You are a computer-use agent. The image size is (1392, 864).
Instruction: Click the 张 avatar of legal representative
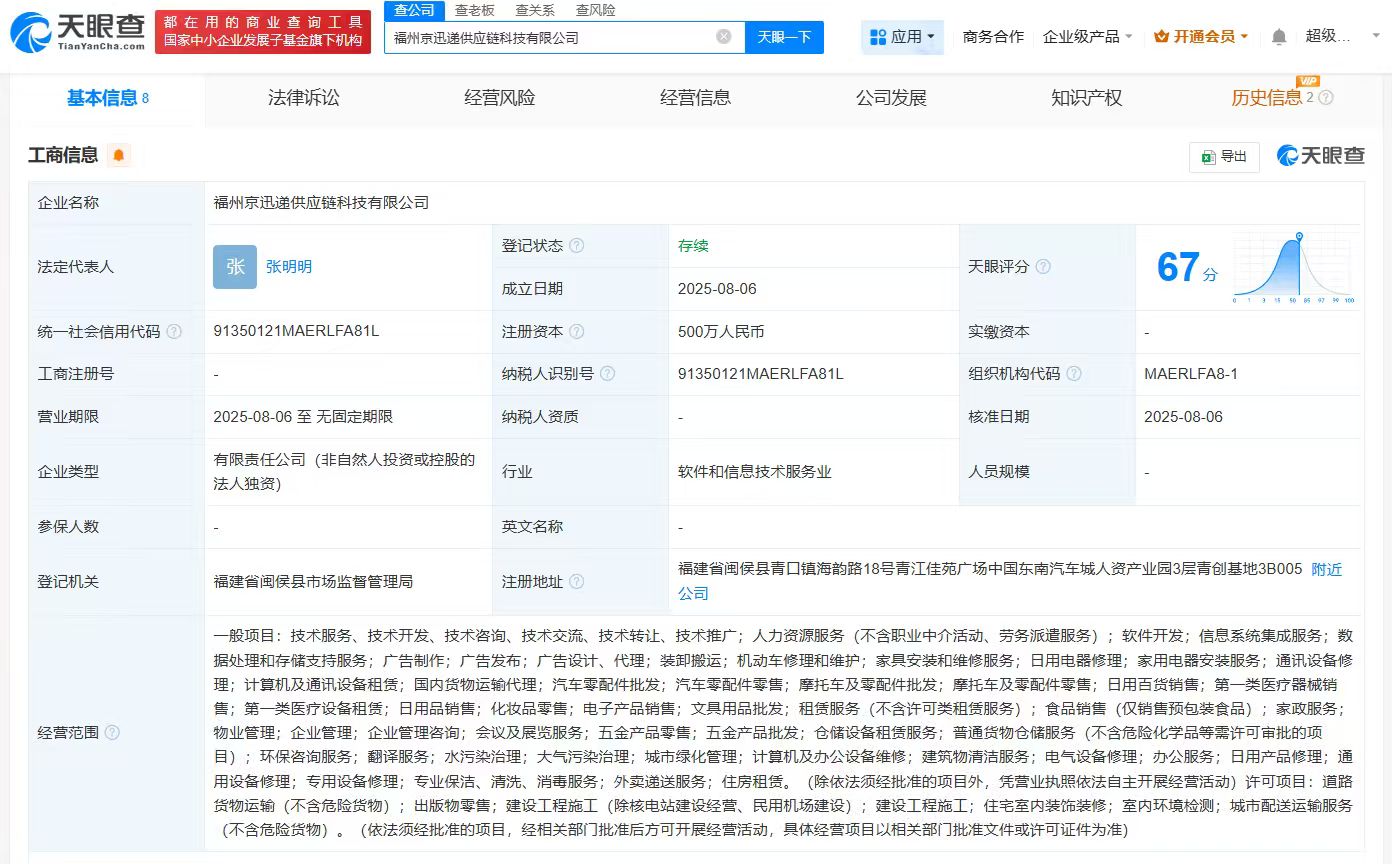click(x=235, y=267)
